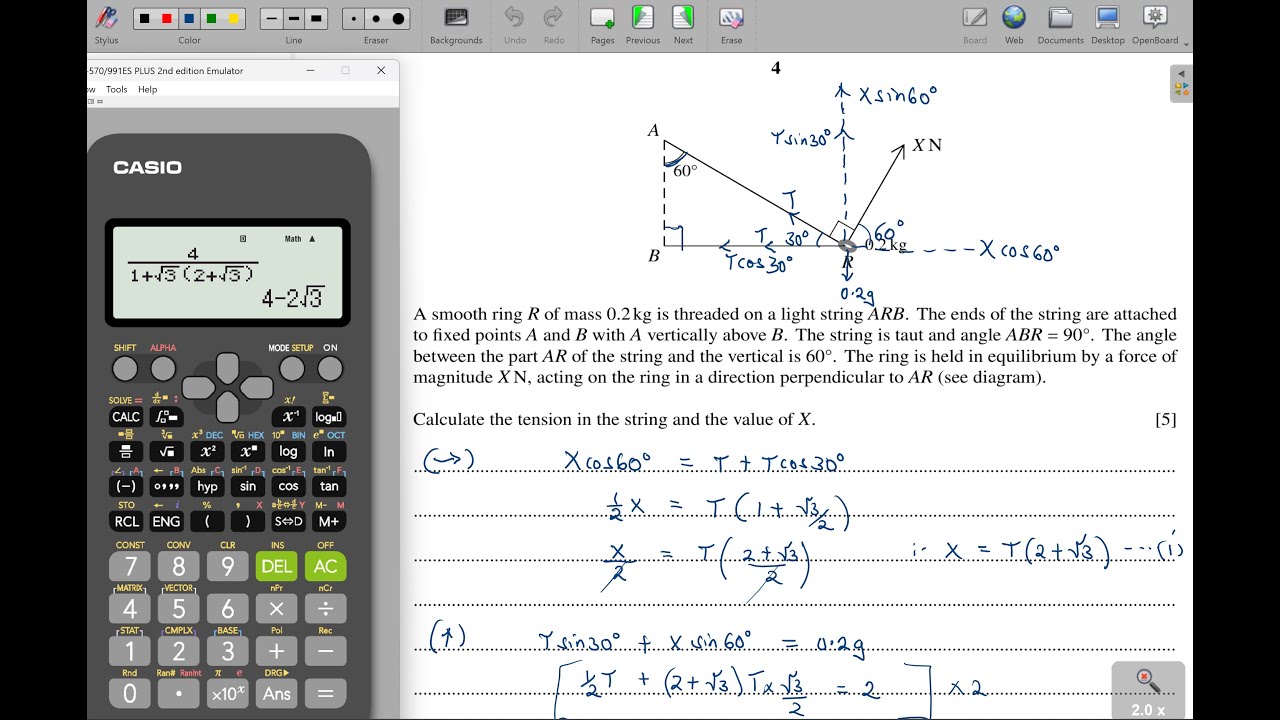Image resolution: width=1280 pixels, height=720 pixels.
Task: Click the integral key on calculator
Action: [x=166, y=417]
